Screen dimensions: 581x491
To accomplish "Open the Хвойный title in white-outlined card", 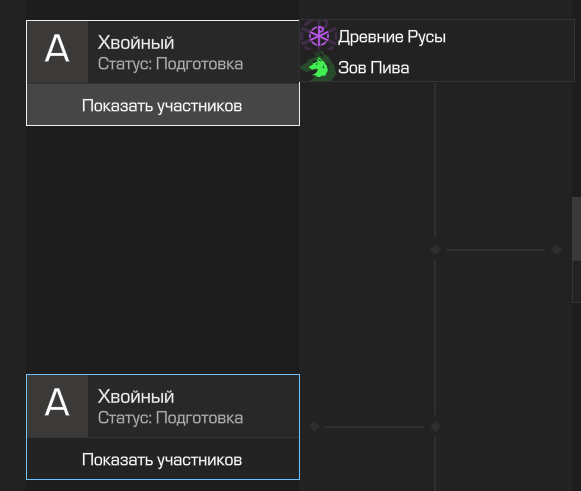I will click(x=136, y=42).
